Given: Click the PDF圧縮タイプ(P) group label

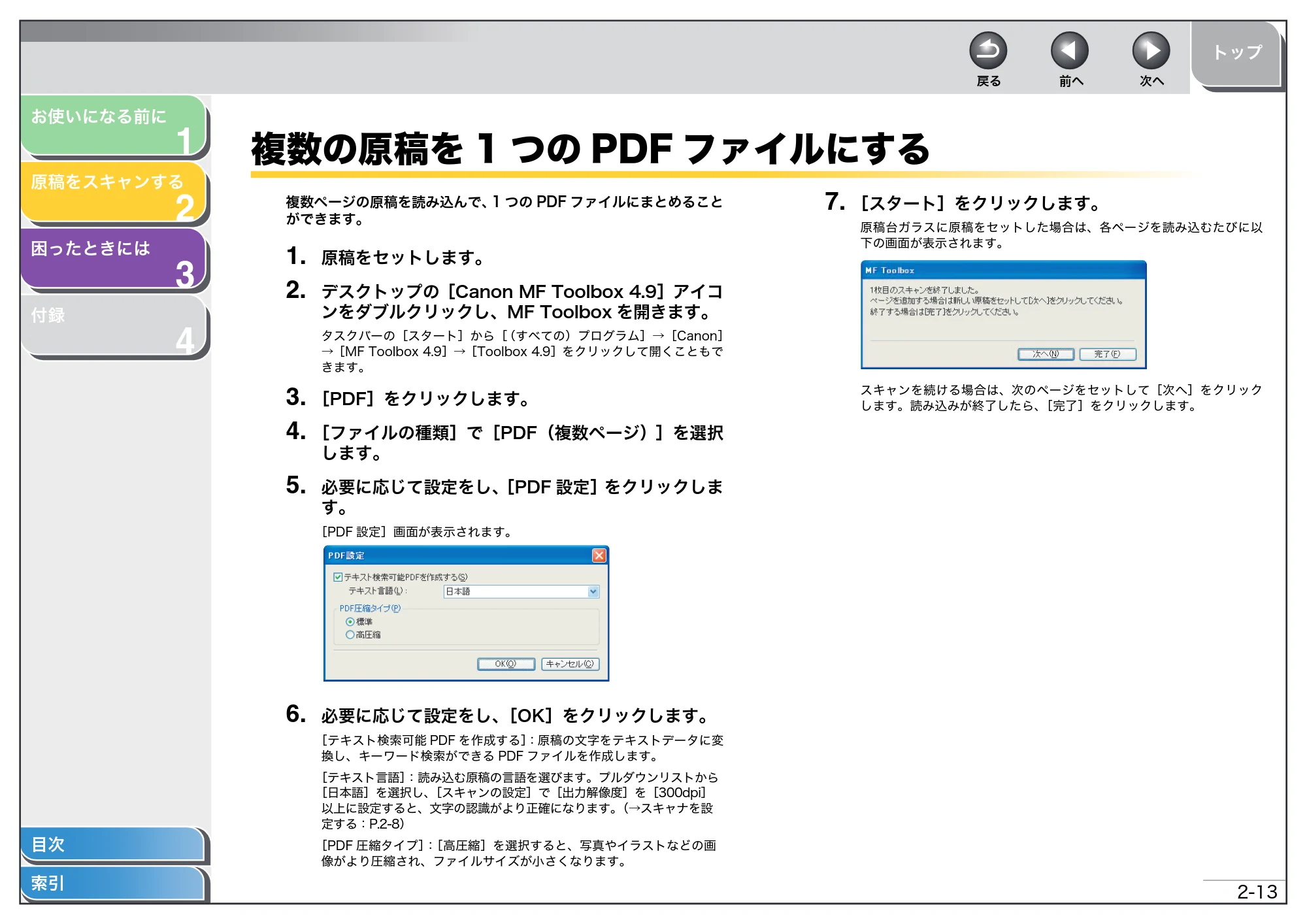Looking at the screenshot, I should [x=370, y=608].
